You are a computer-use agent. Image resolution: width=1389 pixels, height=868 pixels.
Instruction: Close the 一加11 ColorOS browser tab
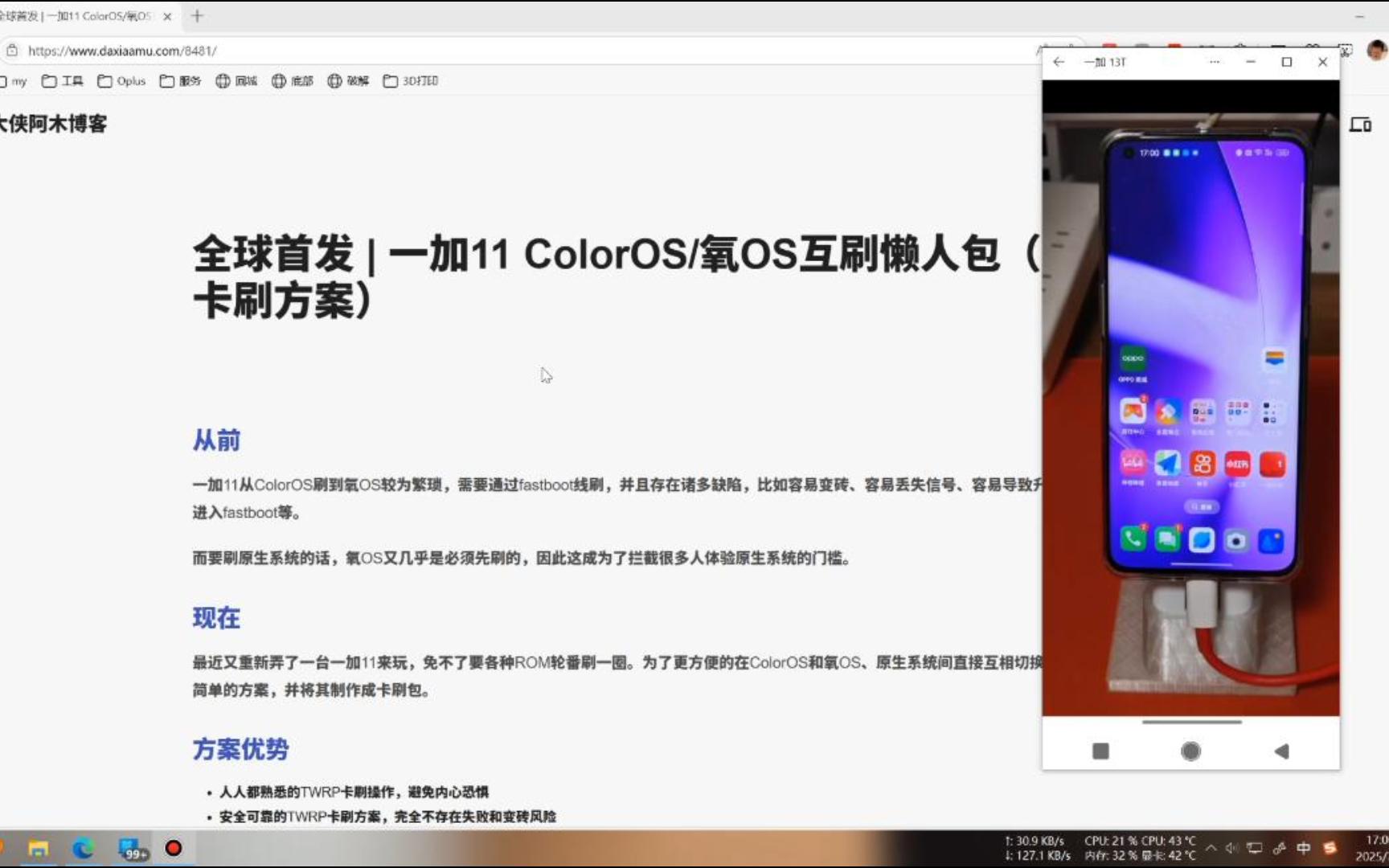point(167,16)
